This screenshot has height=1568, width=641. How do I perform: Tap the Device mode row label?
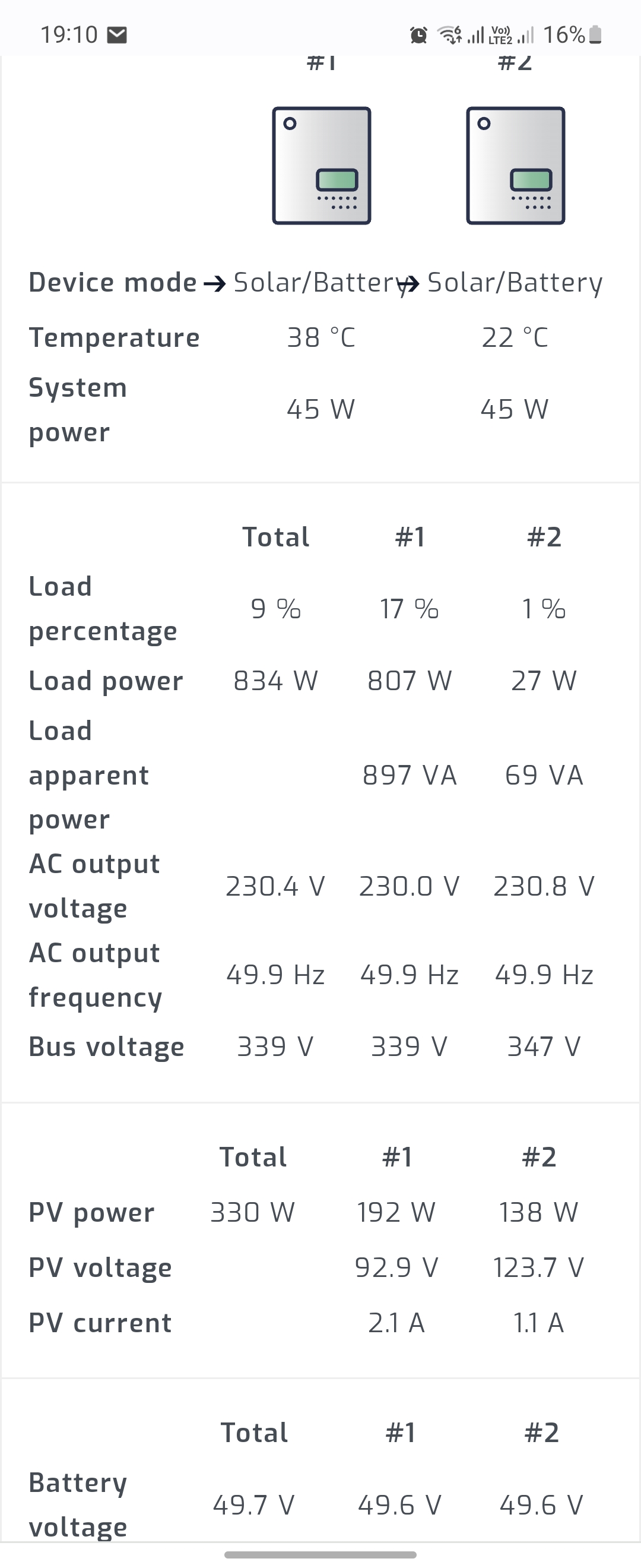[113, 283]
